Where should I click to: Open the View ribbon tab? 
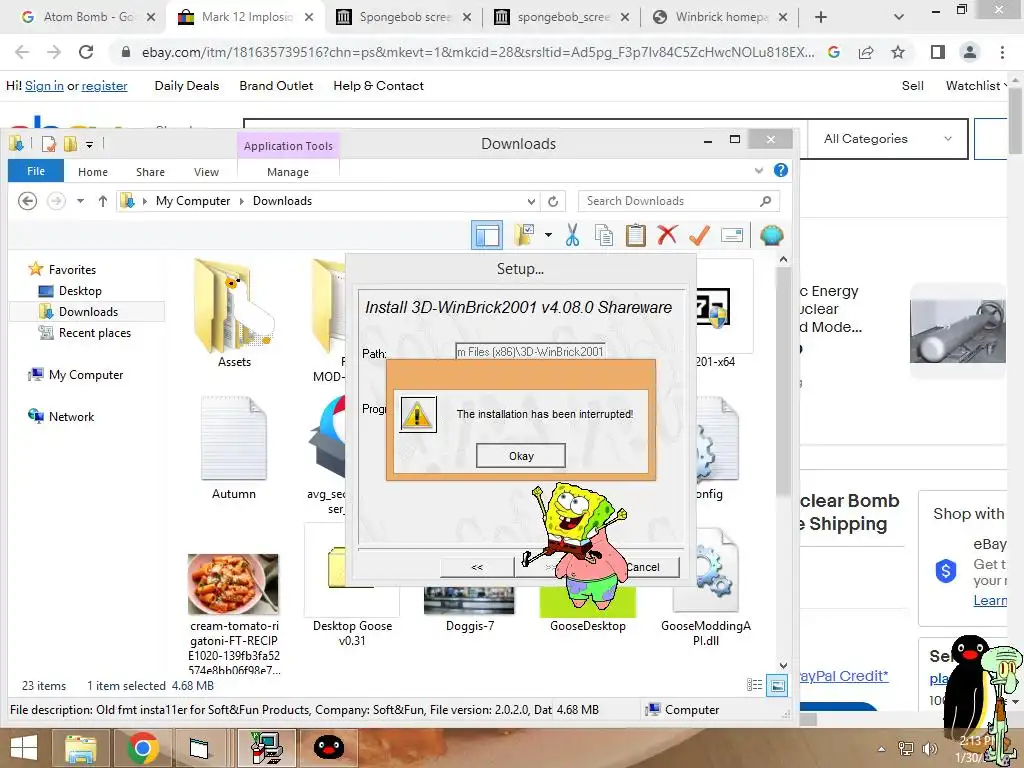(x=206, y=172)
